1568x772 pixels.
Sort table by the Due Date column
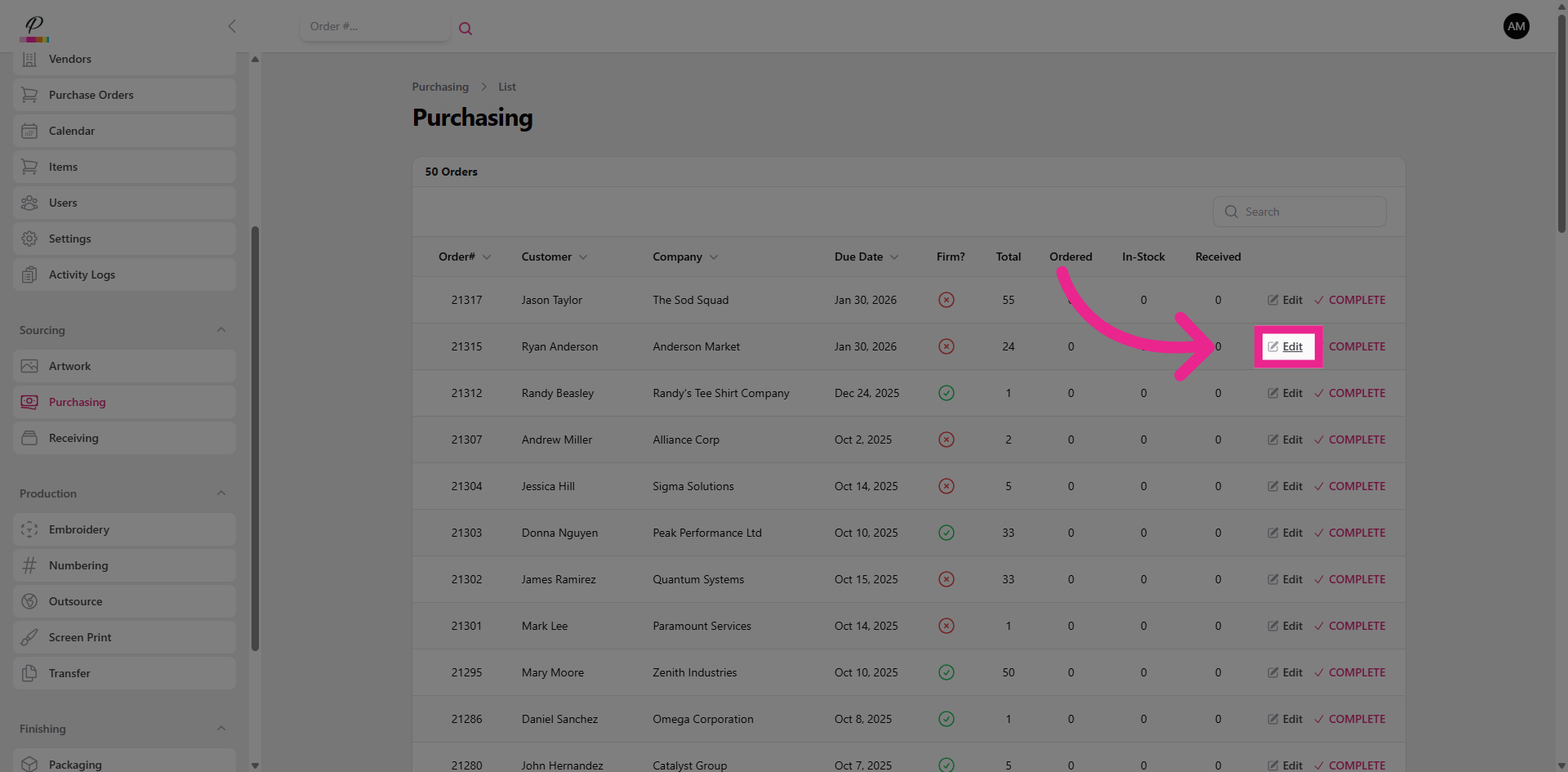tap(866, 257)
